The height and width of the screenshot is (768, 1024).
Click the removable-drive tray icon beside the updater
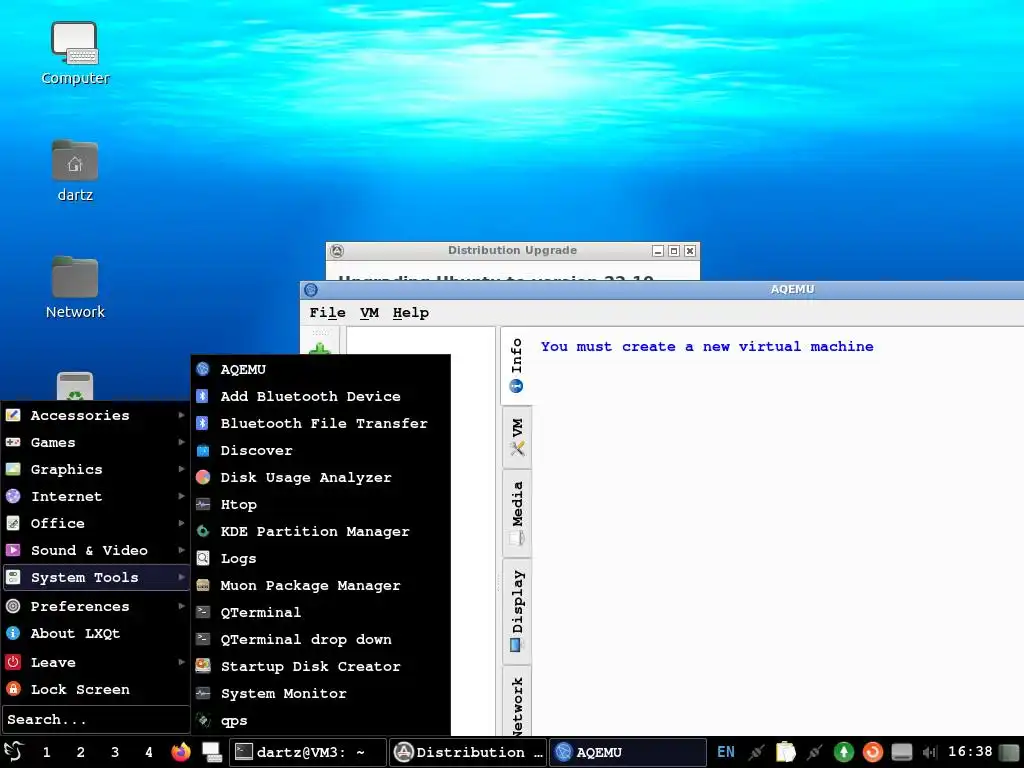click(x=901, y=752)
